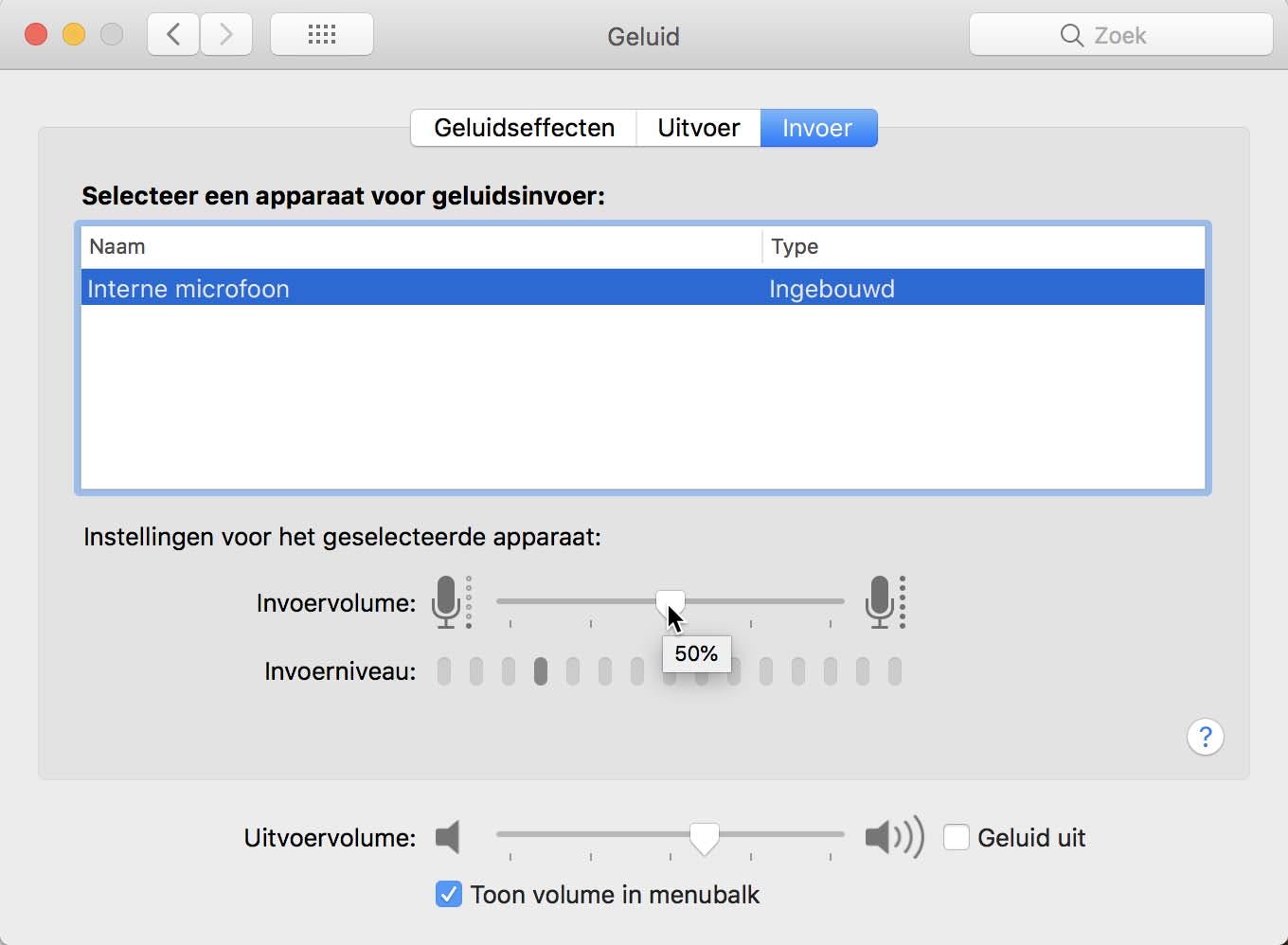Click the Zoek search field
The image size is (1288, 945).
[x=1120, y=35]
